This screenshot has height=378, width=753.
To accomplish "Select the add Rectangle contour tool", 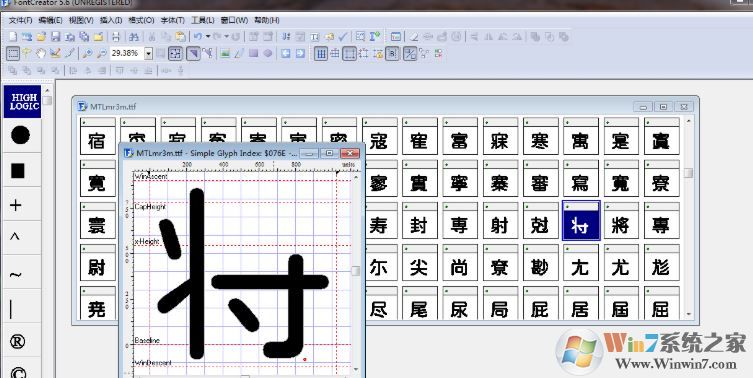I will (253, 53).
